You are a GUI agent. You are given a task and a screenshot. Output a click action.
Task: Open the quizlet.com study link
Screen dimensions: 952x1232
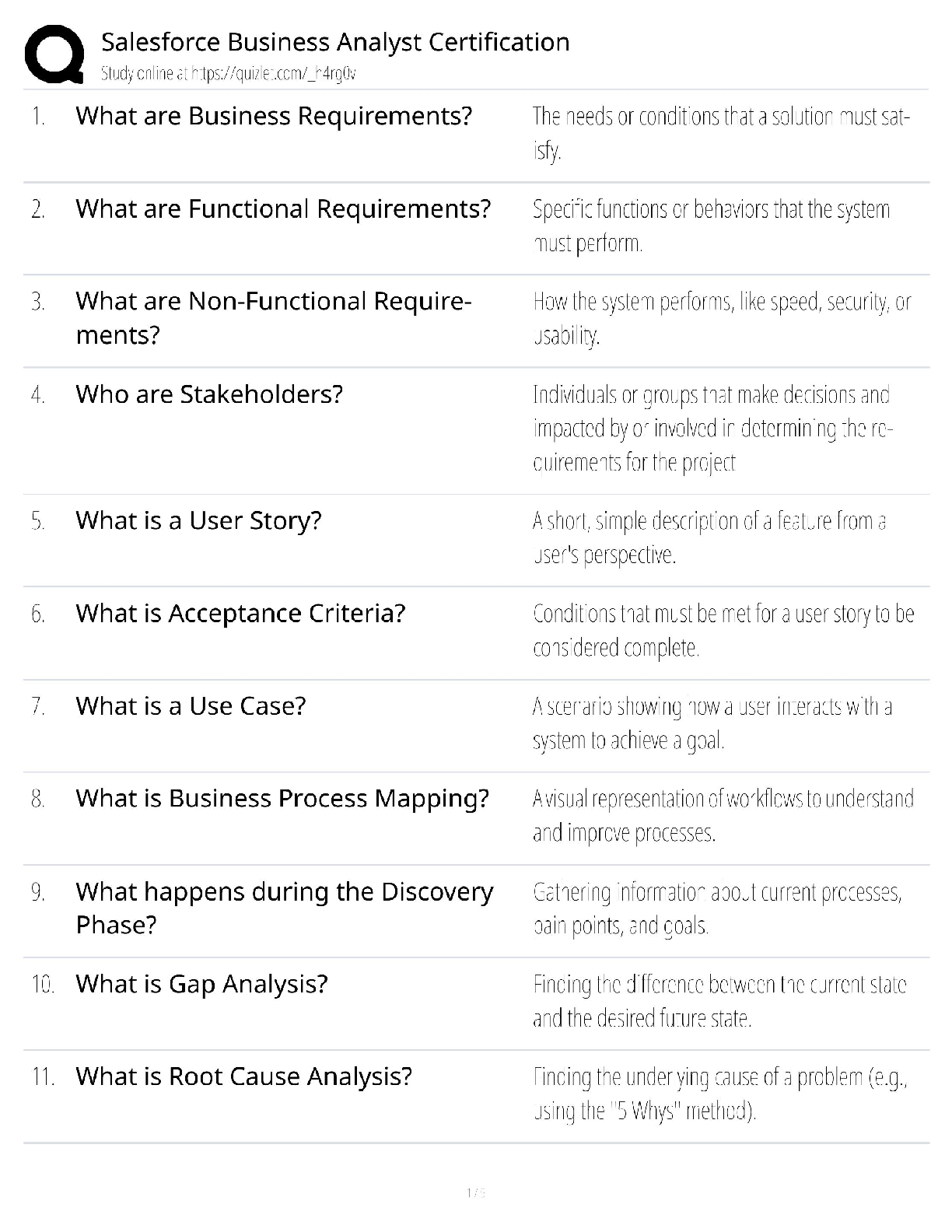click(229, 74)
